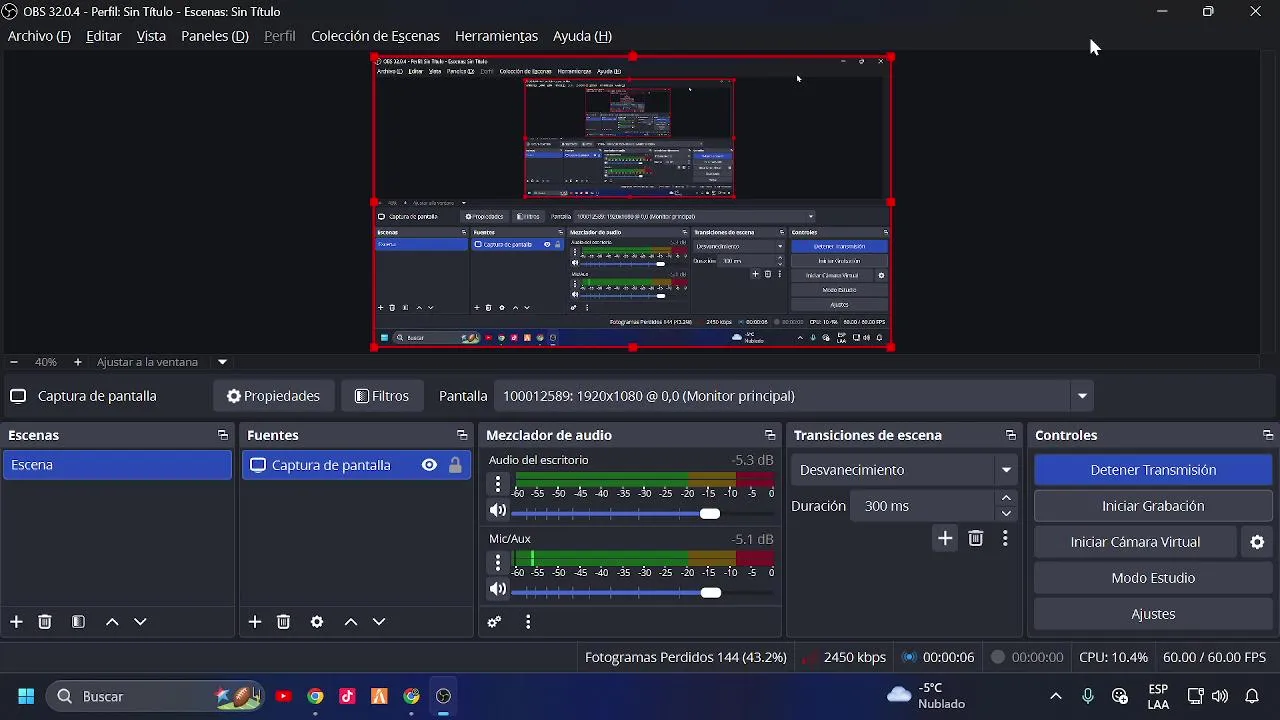Undock the Transiciones de escena panel
The width and height of the screenshot is (1280, 720).
(1010, 435)
